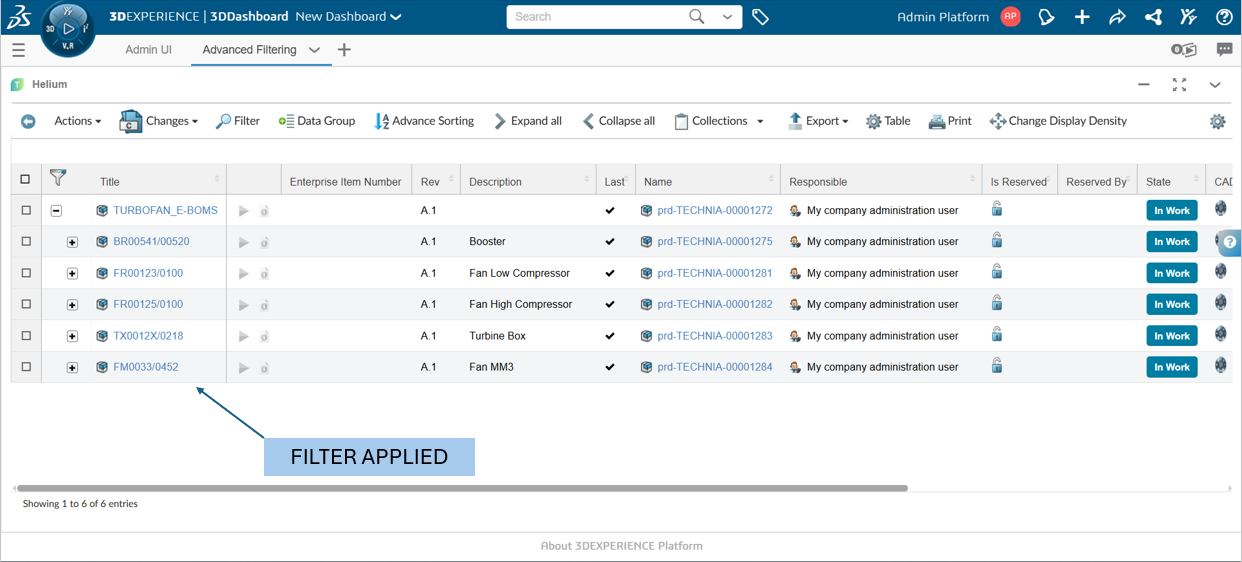Open the prd-TECHNIA-00001283 link
This screenshot has width=1242, height=562.
tap(714, 336)
